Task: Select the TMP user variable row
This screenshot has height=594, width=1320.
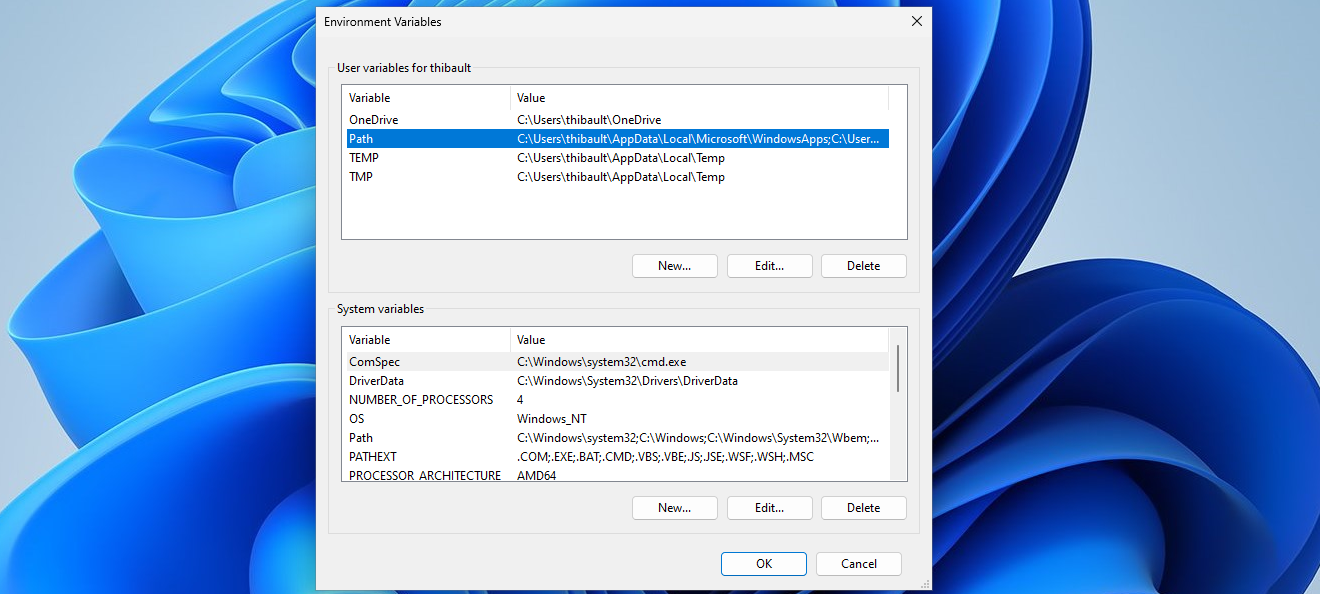Action: [x=617, y=177]
